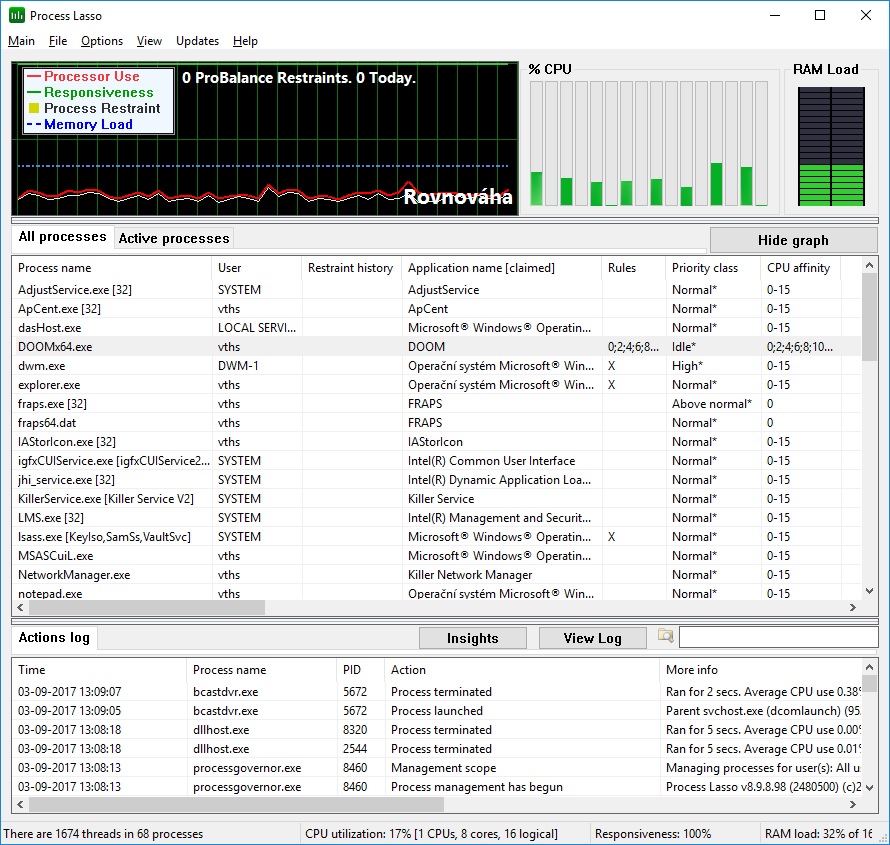This screenshot has height=845, width=890.
Task: Click the actions log search field
Action: [x=777, y=637]
